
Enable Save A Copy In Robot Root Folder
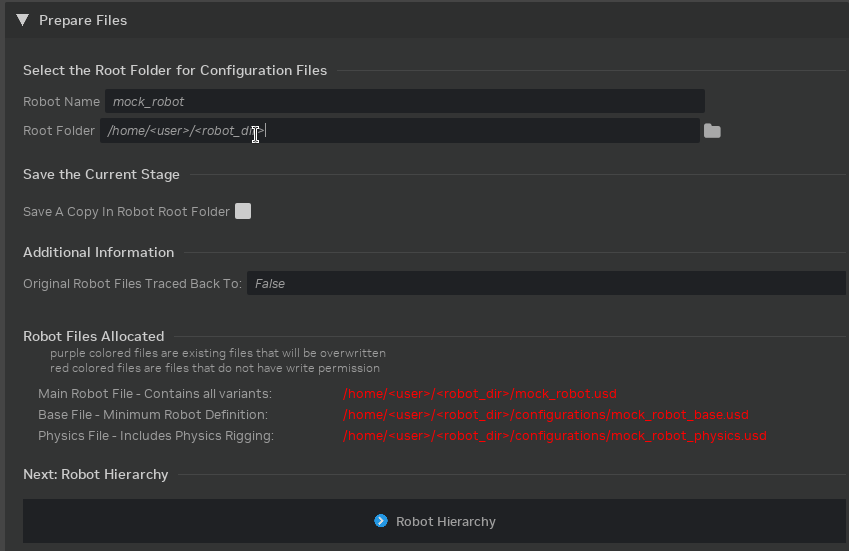coord(243,211)
